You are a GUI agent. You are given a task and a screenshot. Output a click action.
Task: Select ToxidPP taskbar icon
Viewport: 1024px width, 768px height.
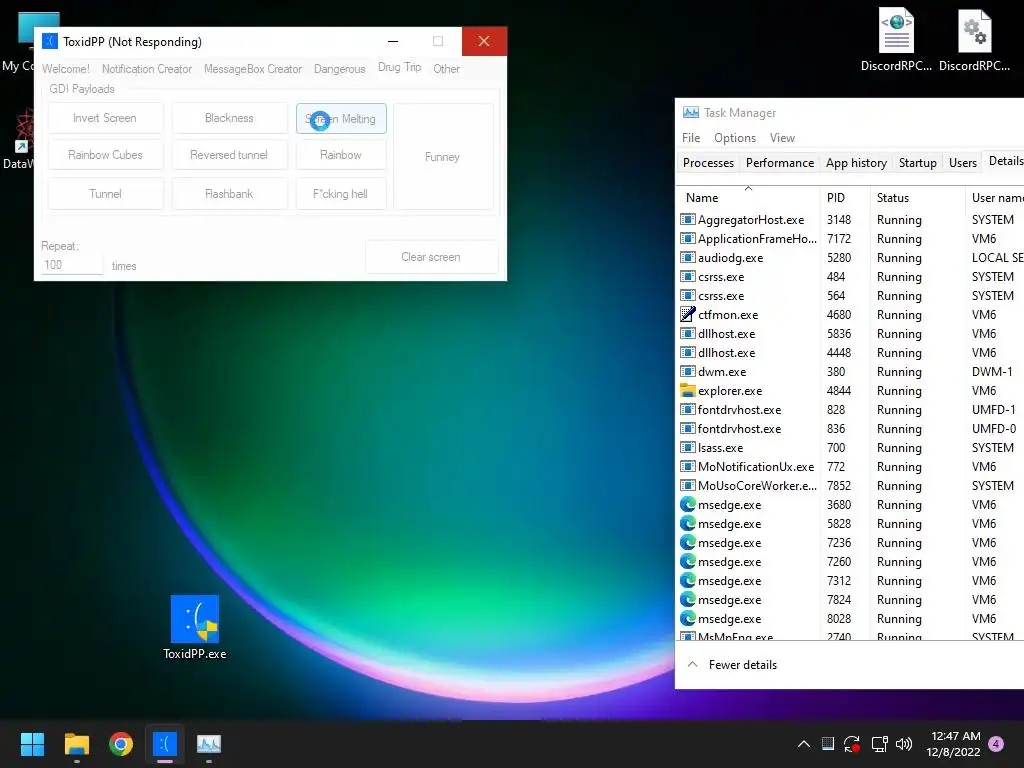coord(165,744)
